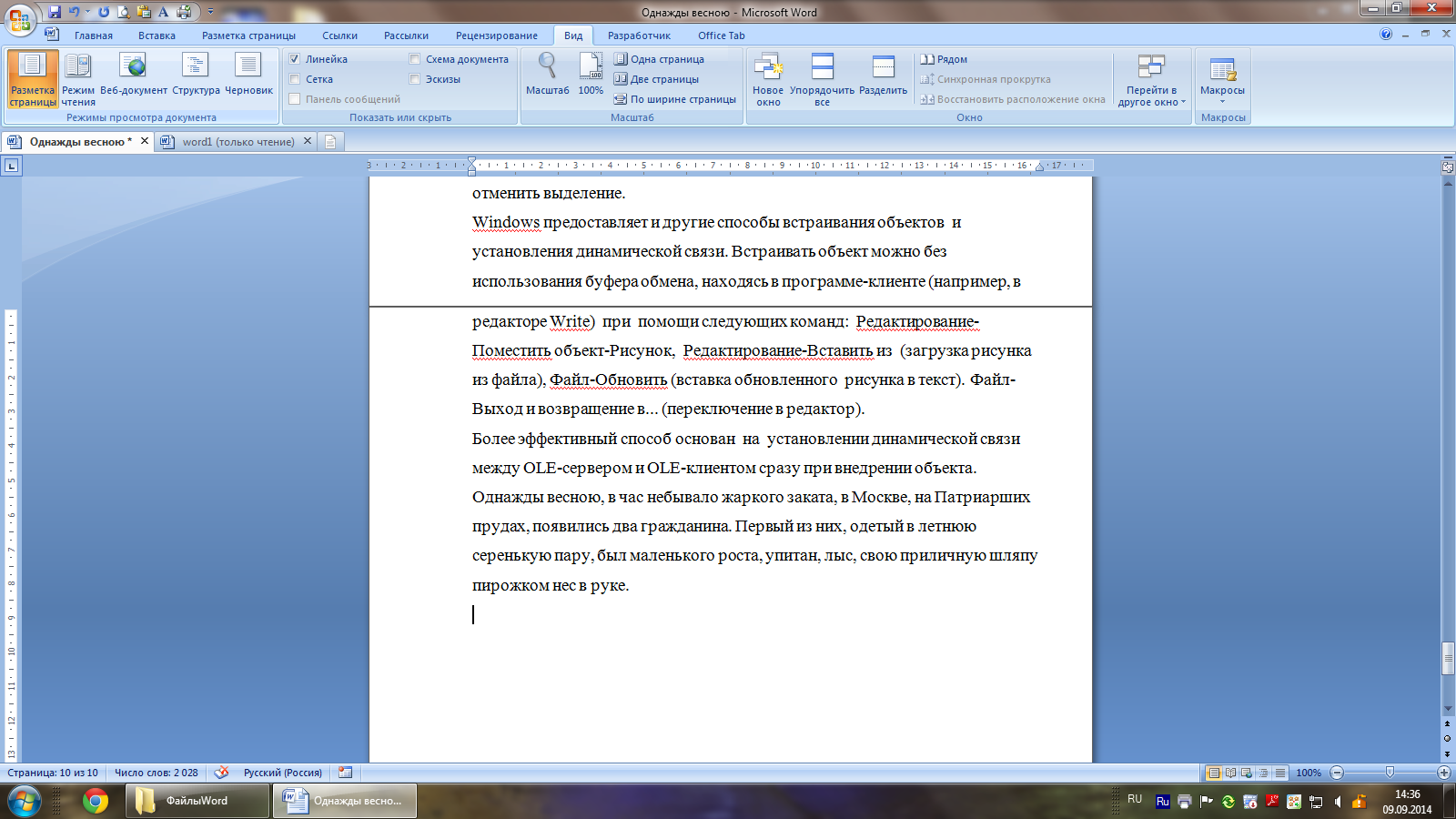This screenshot has width=1456, height=819.
Task: Click zoom in plus button
Action: coord(1443,773)
